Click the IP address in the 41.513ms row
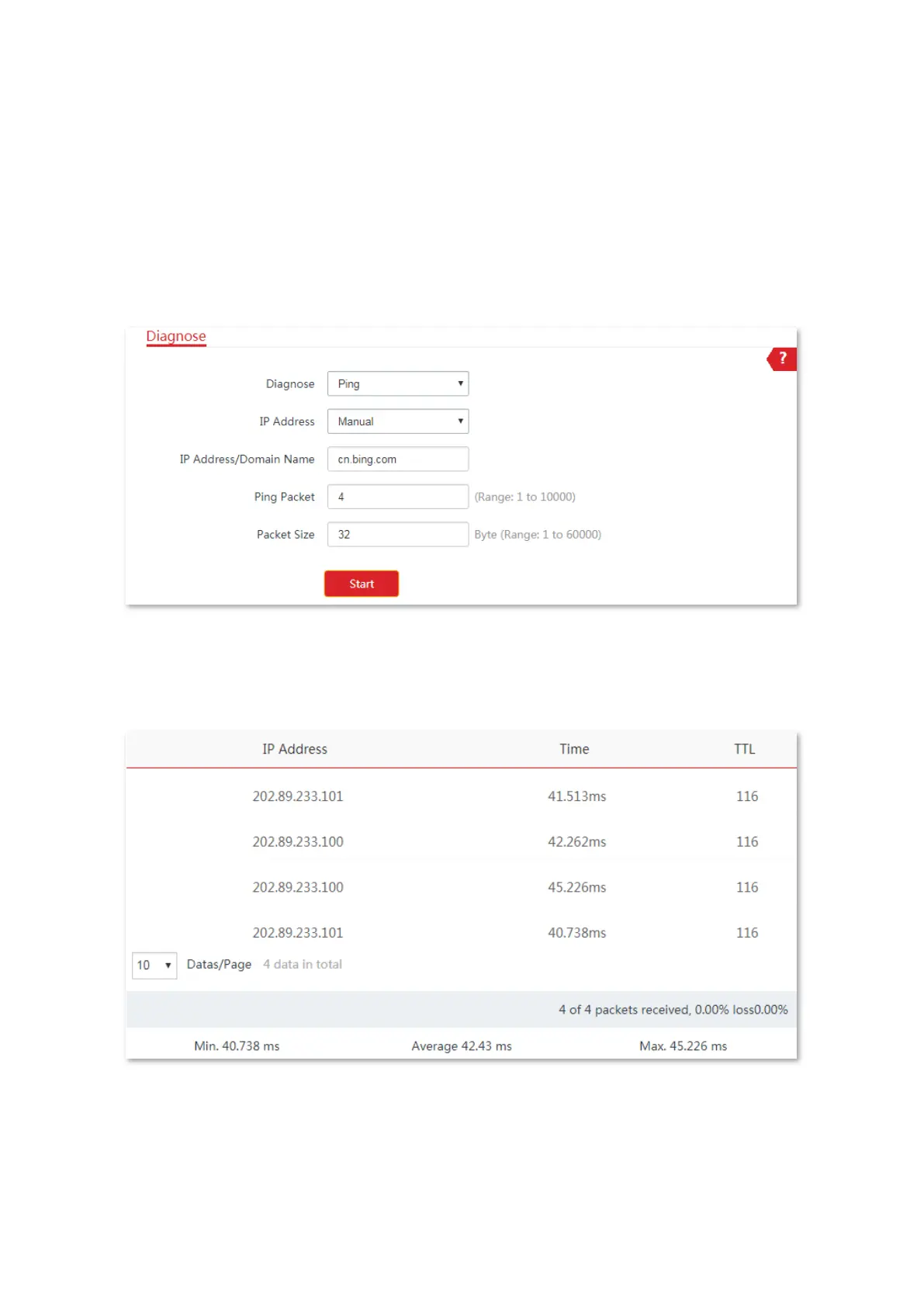 point(298,796)
